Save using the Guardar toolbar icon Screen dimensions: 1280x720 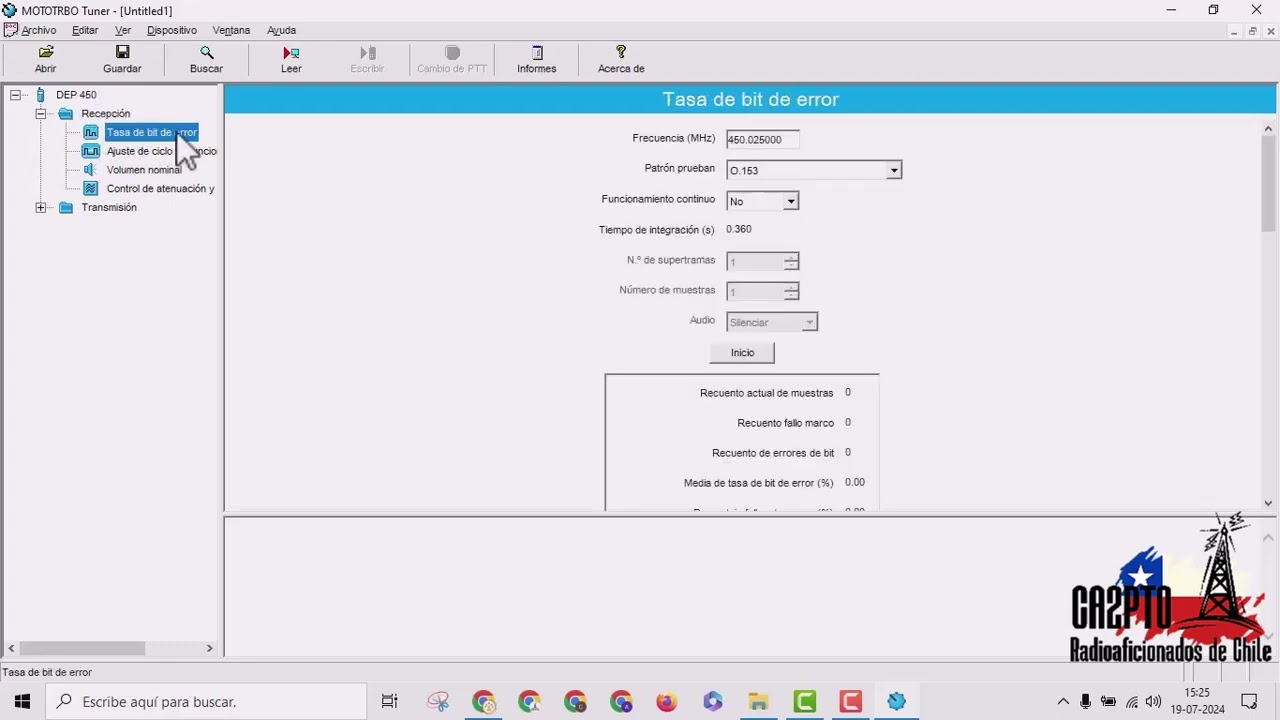(122, 52)
